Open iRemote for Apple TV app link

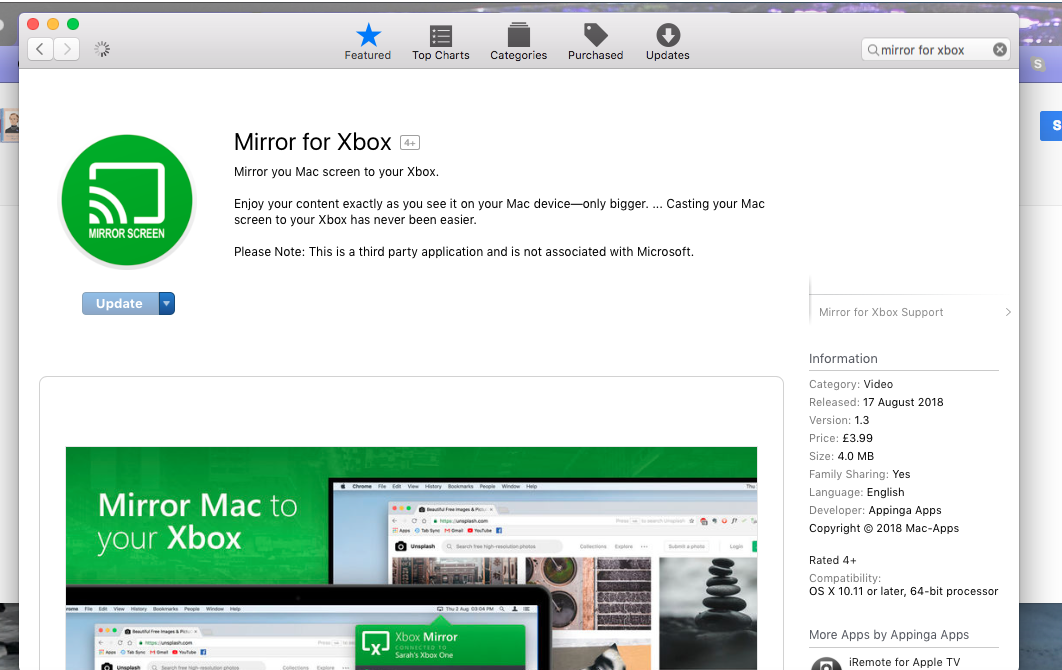tap(904, 662)
